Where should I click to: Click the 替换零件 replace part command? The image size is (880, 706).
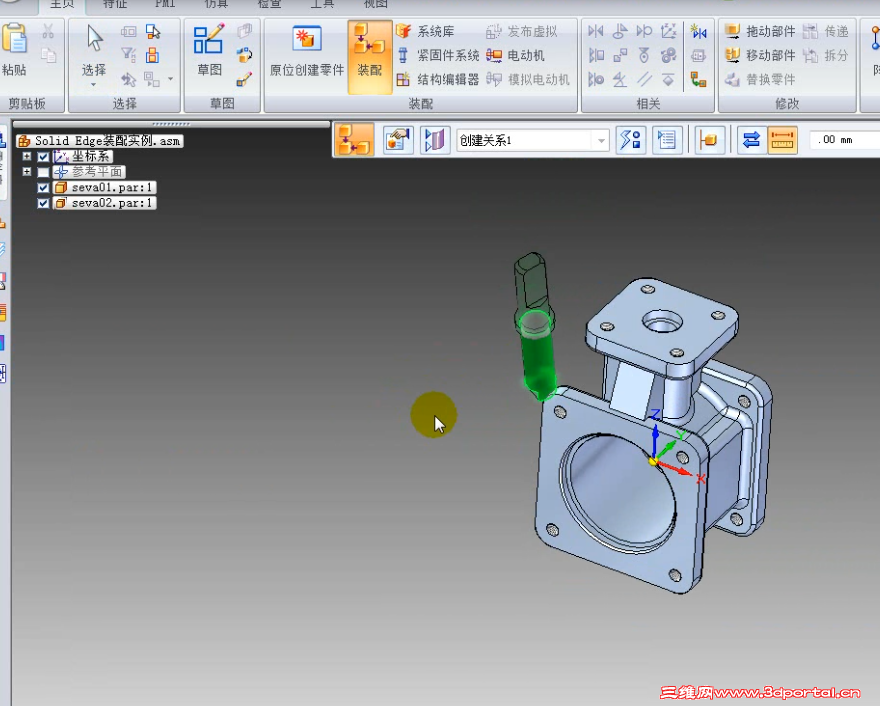(760, 80)
